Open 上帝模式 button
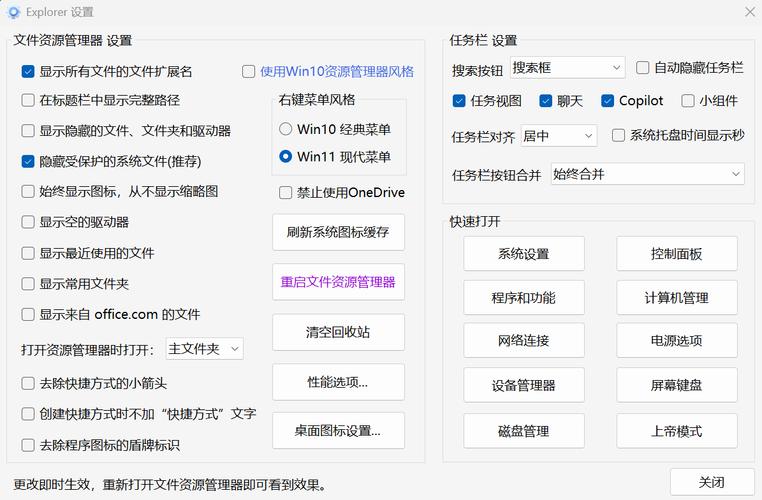This screenshot has height=500, width=762. (x=677, y=431)
